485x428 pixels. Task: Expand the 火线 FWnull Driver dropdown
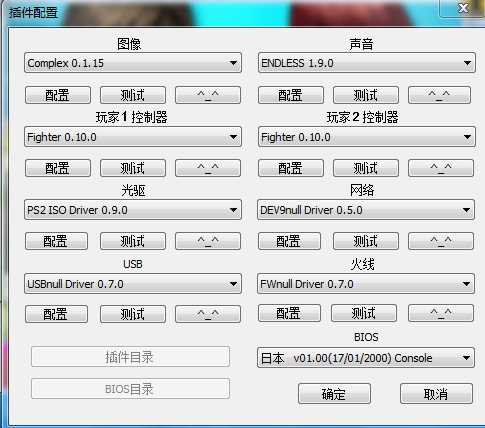[x=366, y=284]
